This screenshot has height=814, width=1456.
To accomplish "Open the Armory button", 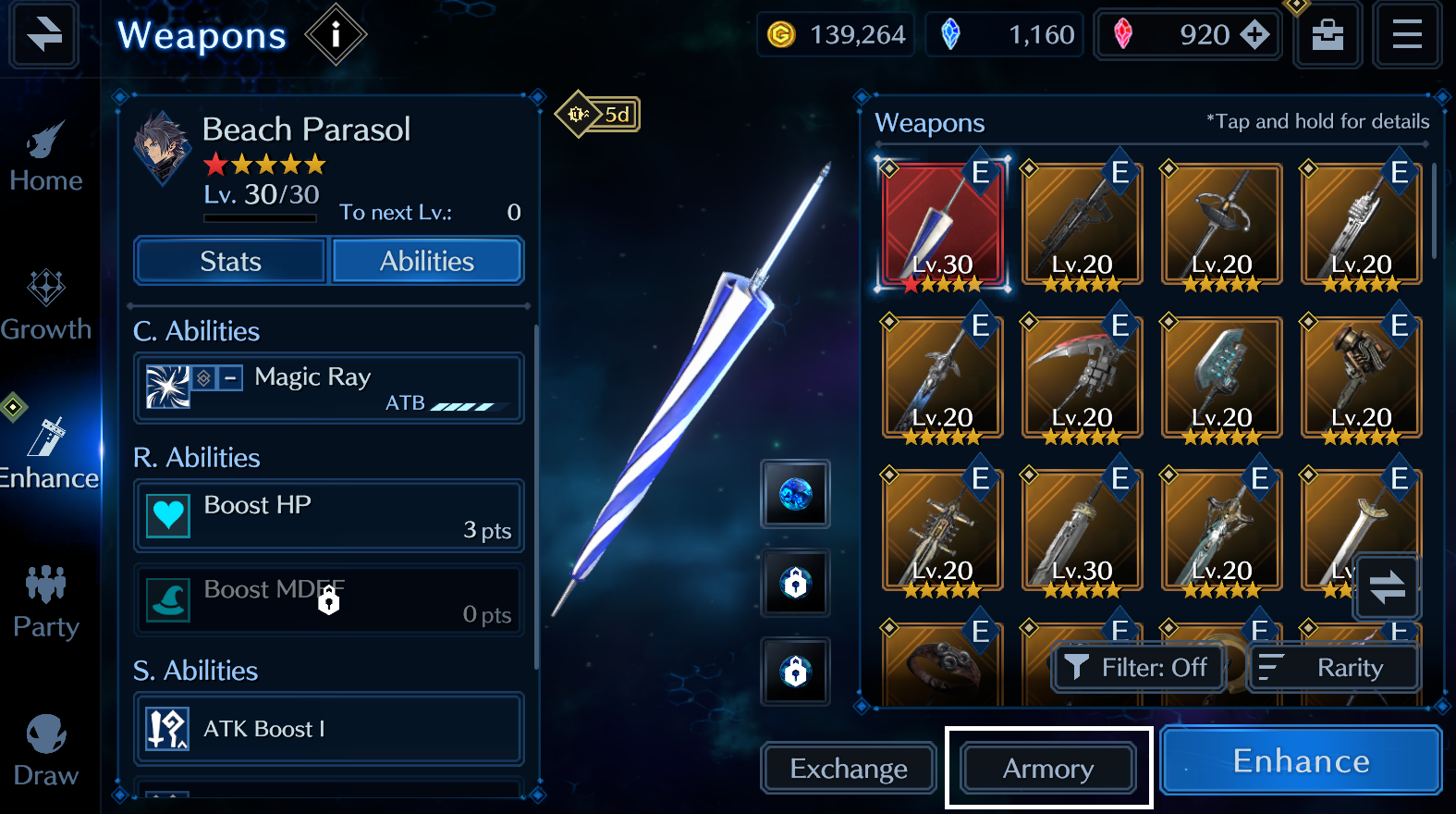I will 1048,769.
